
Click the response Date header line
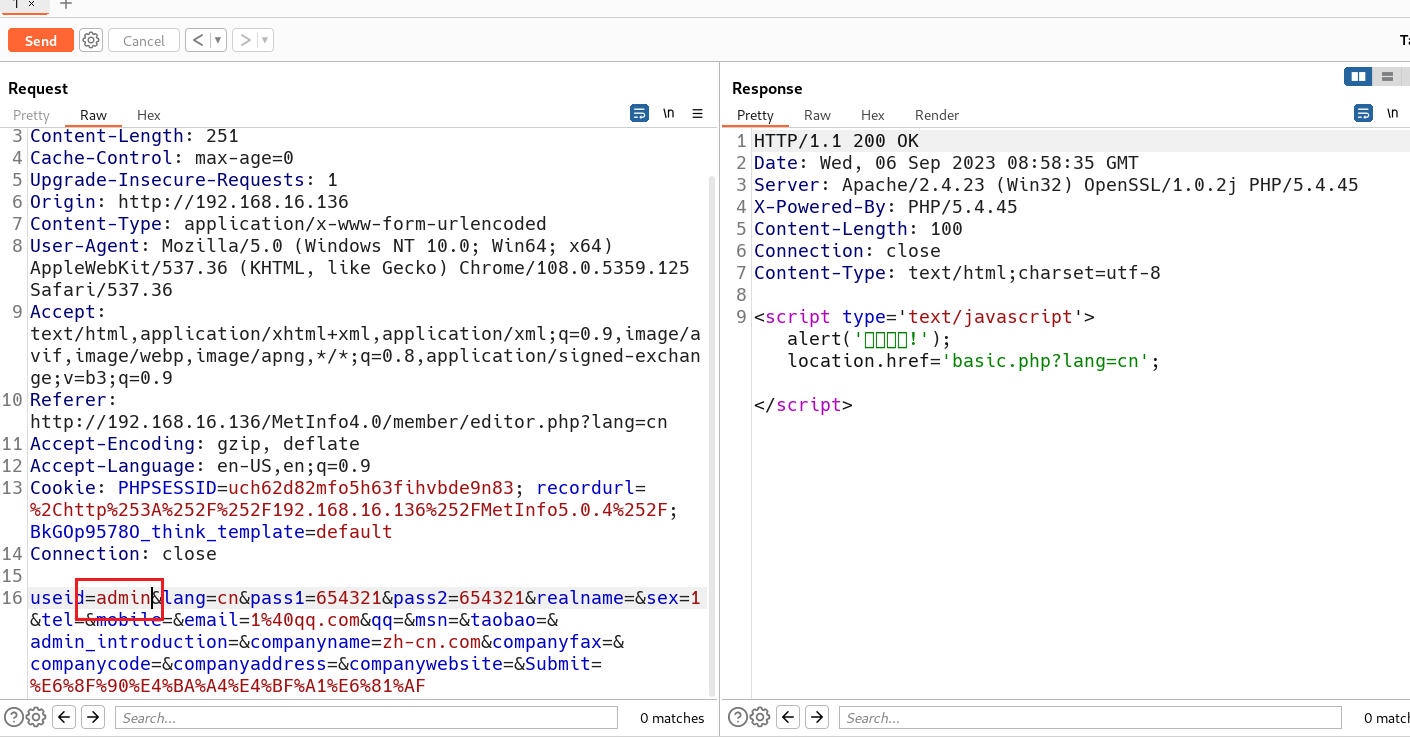coord(946,163)
